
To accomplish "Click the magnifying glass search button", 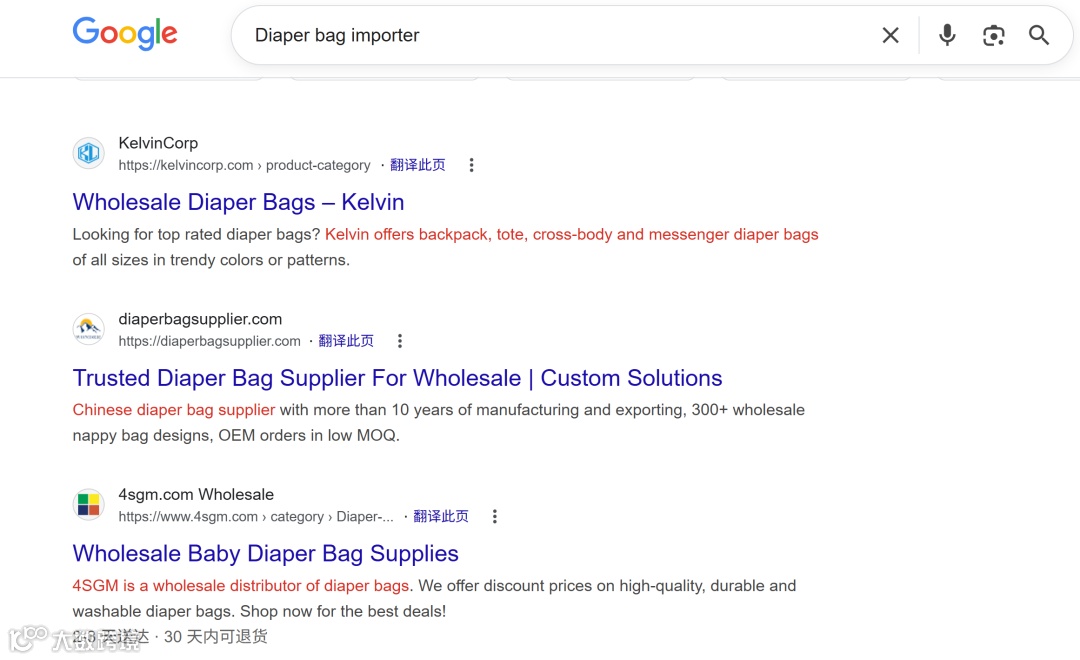I will tap(1039, 35).
